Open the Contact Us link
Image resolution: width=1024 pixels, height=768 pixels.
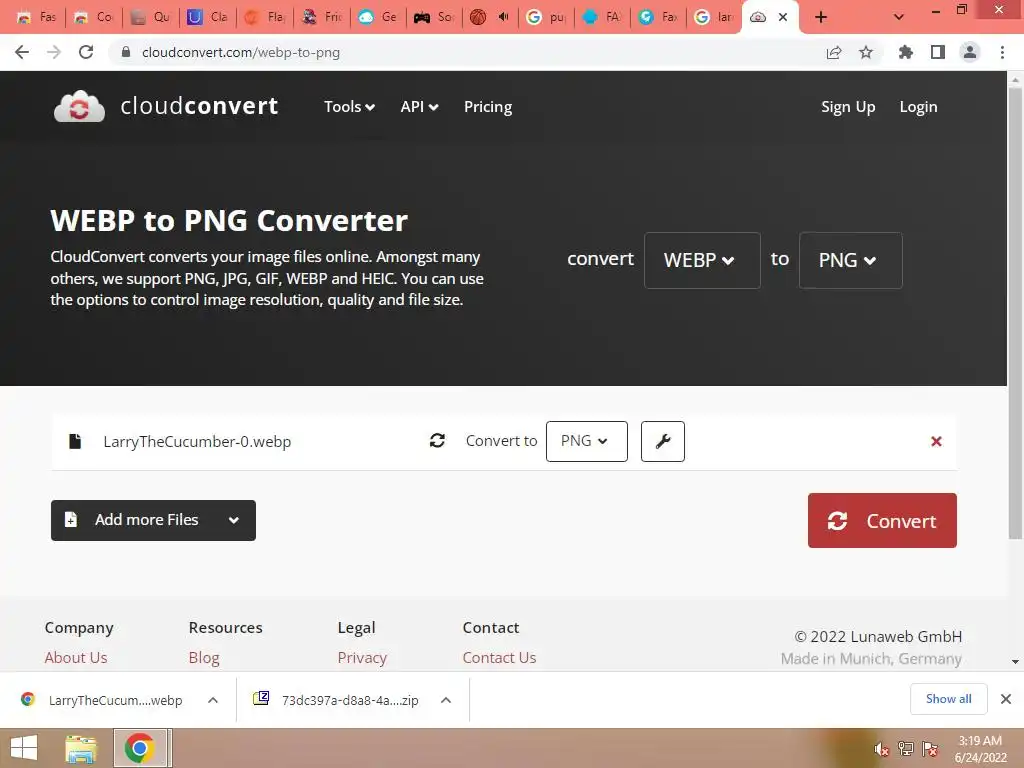499,658
